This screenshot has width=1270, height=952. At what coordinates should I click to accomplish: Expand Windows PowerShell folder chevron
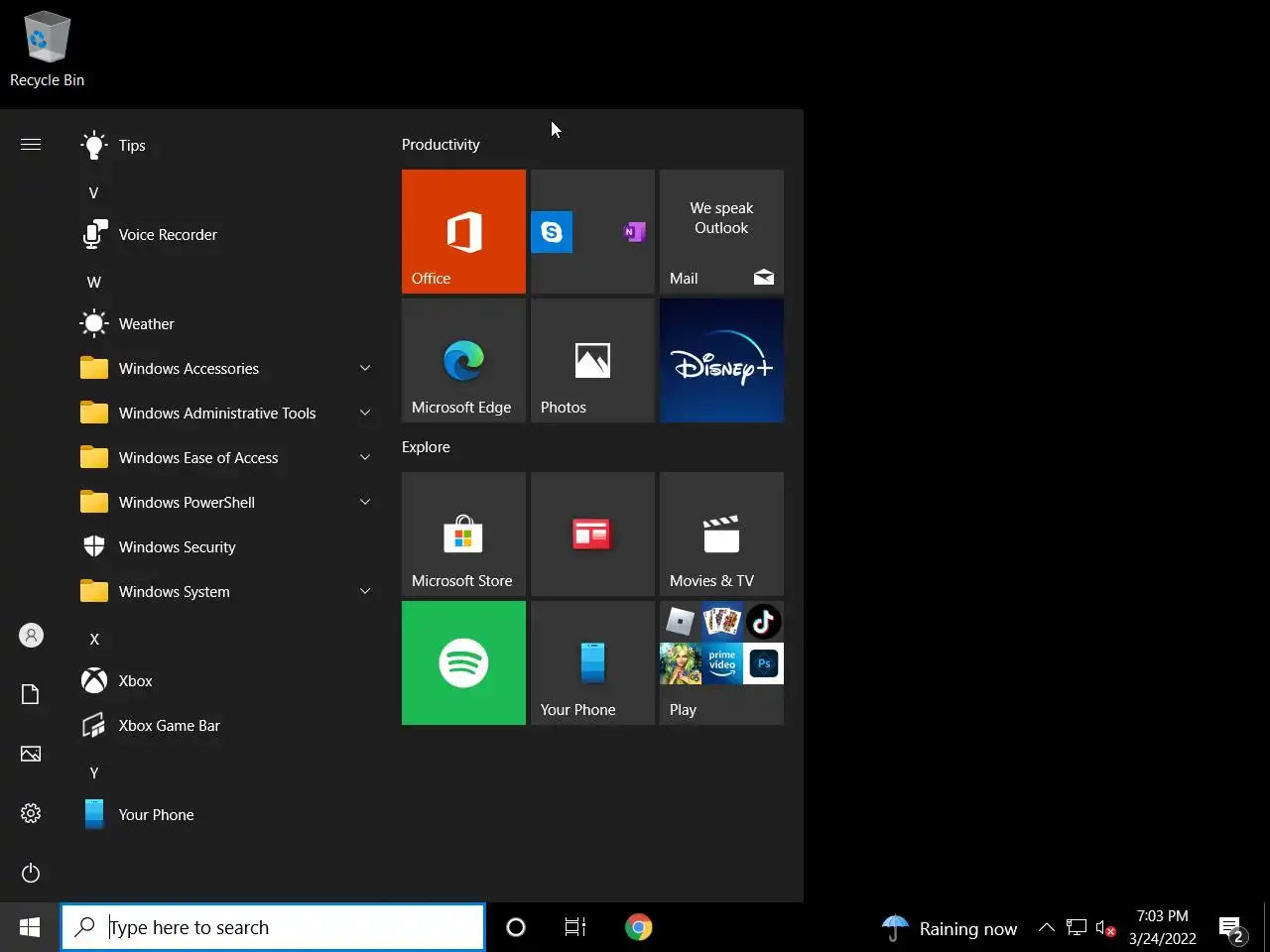(x=365, y=502)
